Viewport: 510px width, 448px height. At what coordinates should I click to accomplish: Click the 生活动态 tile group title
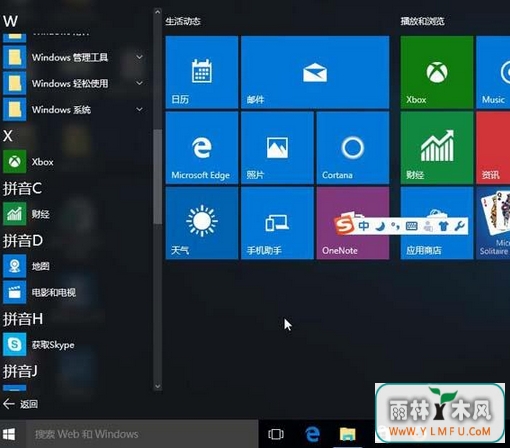point(183,21)
